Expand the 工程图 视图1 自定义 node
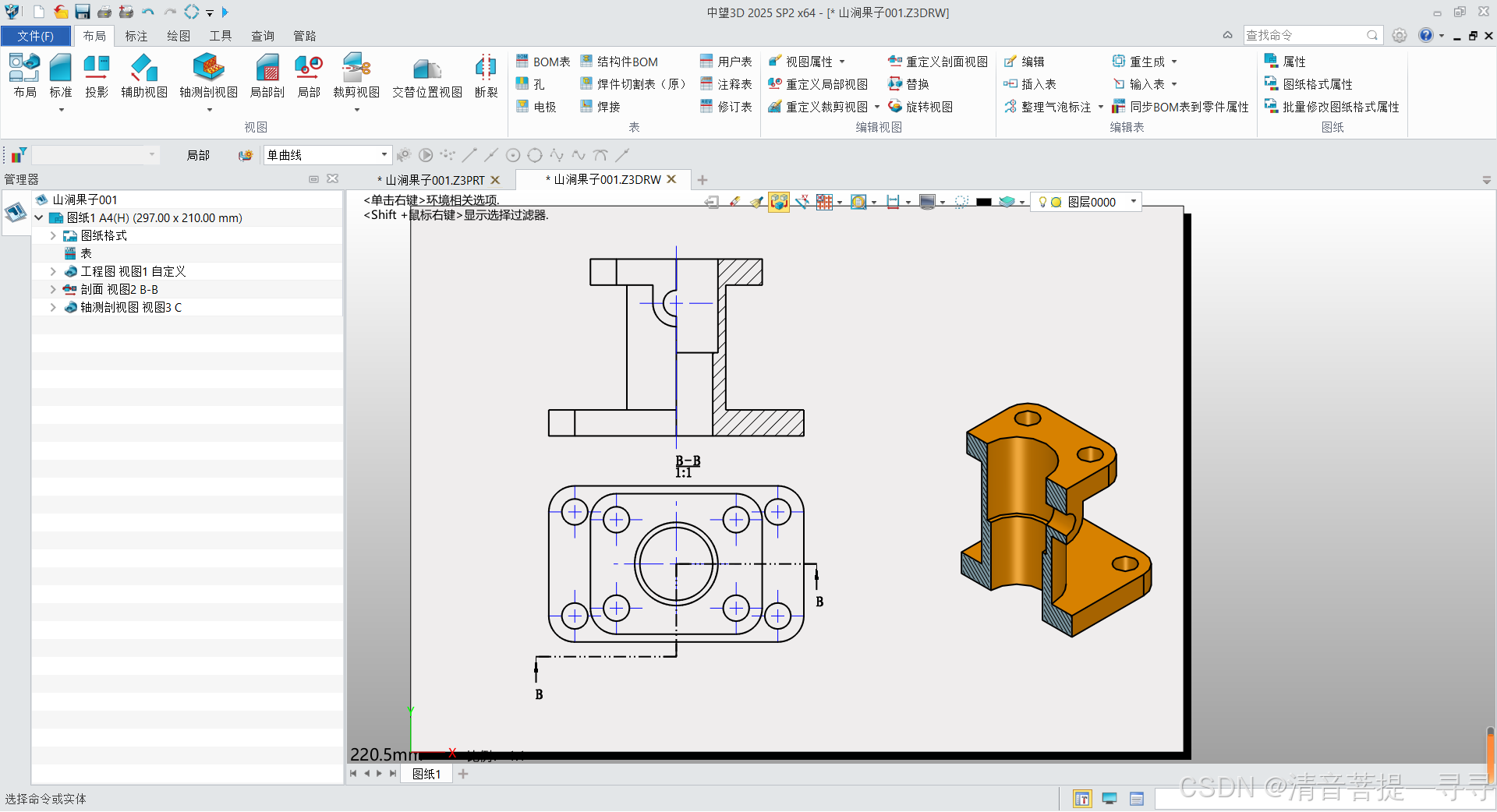The height and width of the screenshot is (812, 1497). (53, 271)
